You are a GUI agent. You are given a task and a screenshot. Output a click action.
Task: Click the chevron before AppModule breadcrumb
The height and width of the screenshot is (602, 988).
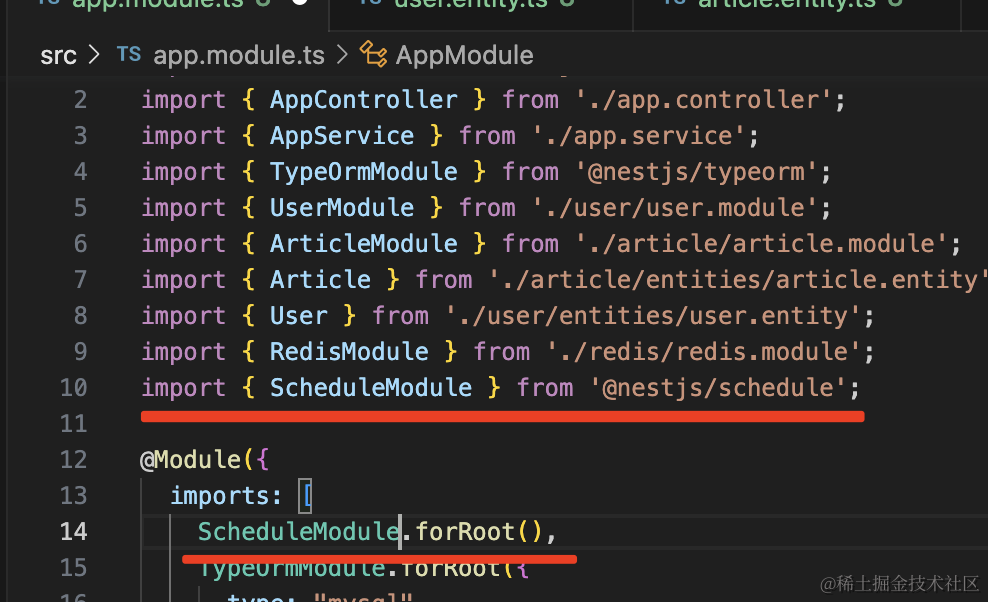pyautogui.click(x=342, y=55)
